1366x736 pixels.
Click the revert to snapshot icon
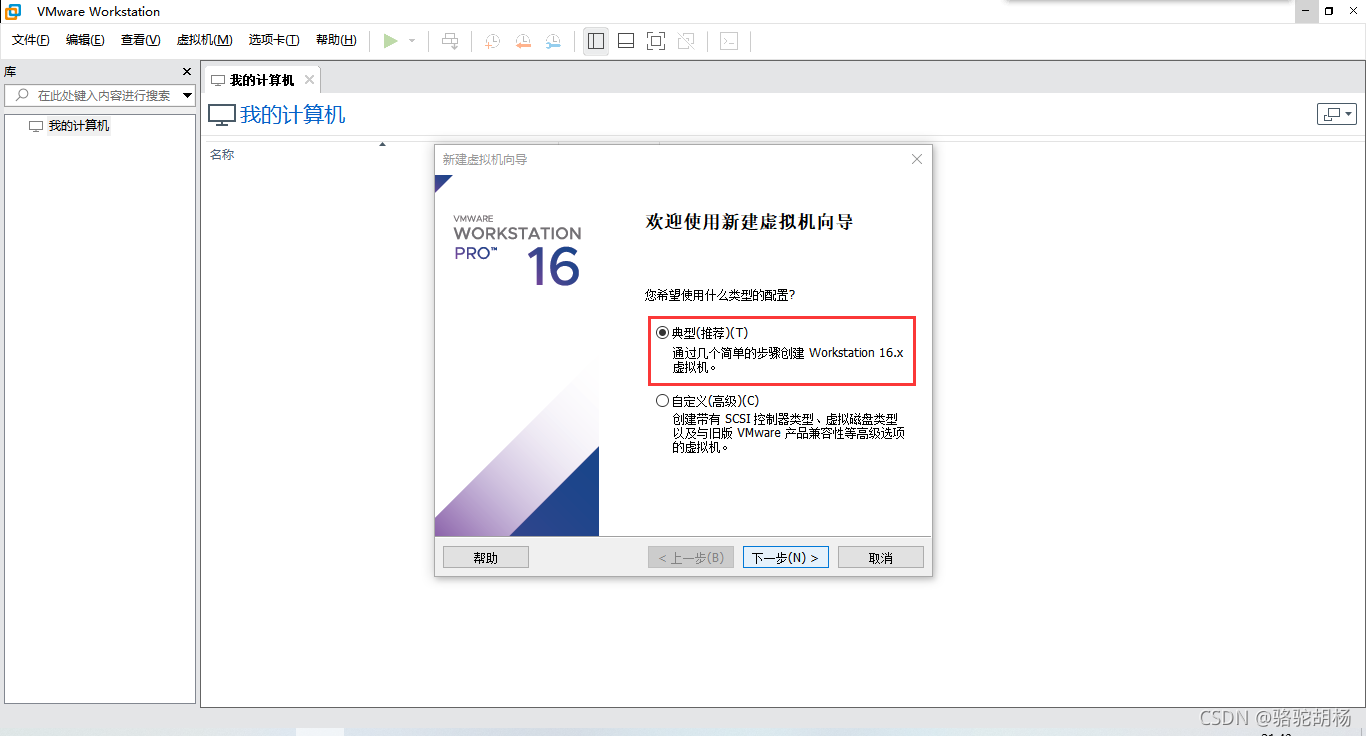pos(523,41)
